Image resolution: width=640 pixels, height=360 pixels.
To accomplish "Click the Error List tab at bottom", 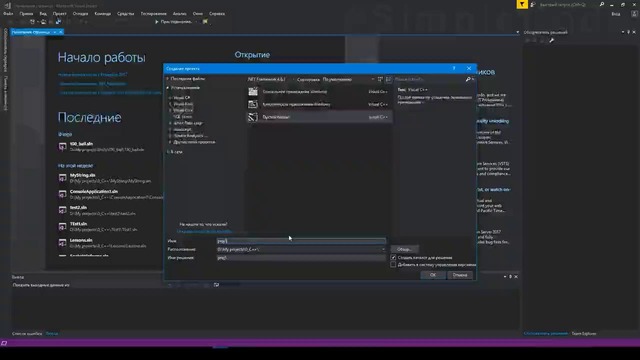I will (x=27, y=333).
